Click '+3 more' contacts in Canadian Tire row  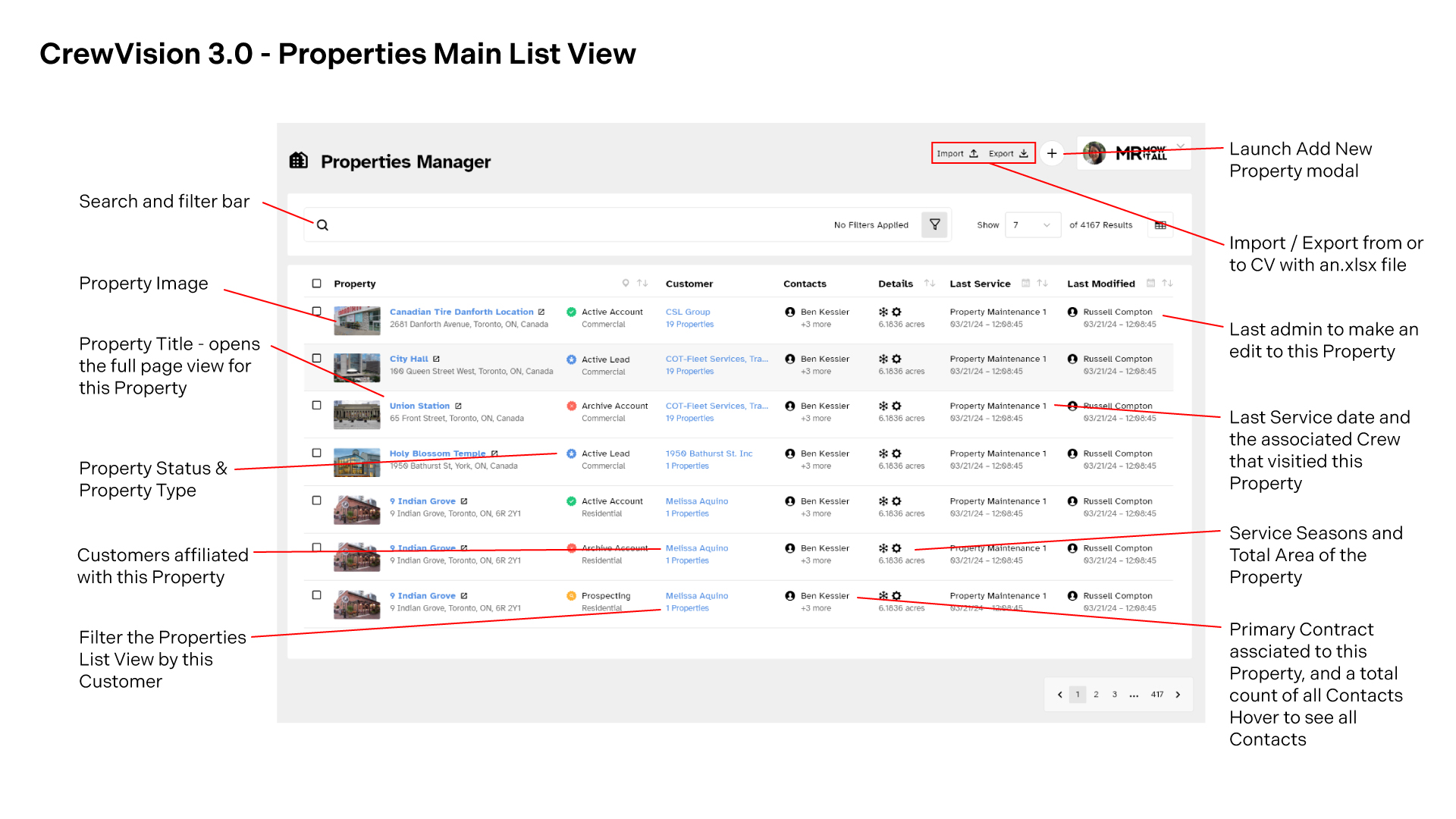pyautogui.click(x=816, y=325)
